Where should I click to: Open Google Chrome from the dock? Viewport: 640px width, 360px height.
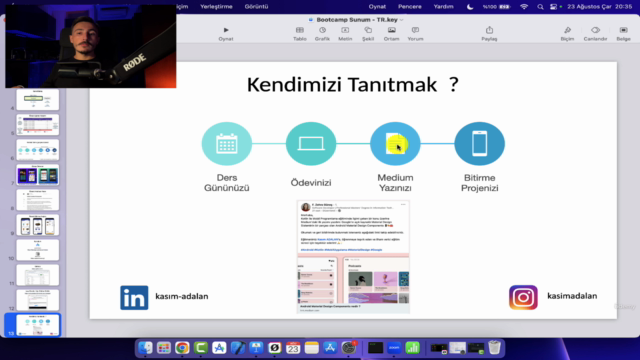[182, 348]
